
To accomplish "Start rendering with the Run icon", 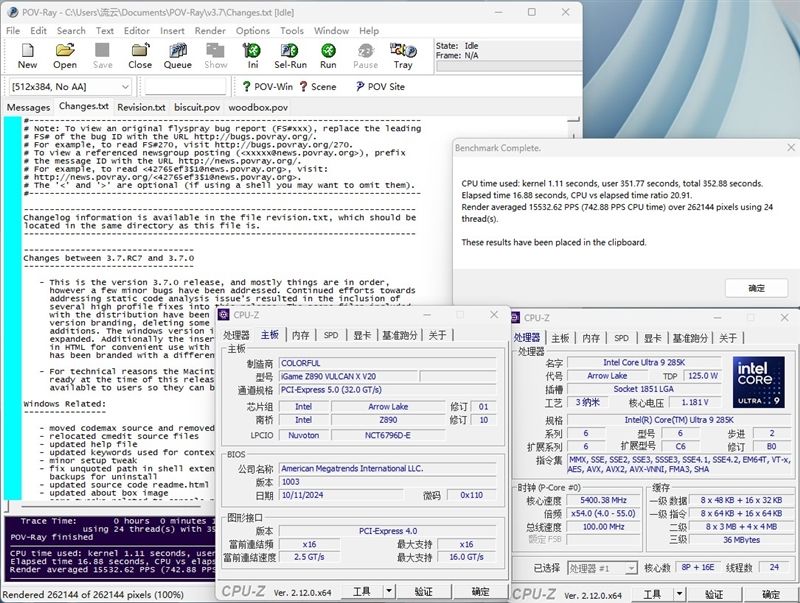I will [x=328, y=56].
